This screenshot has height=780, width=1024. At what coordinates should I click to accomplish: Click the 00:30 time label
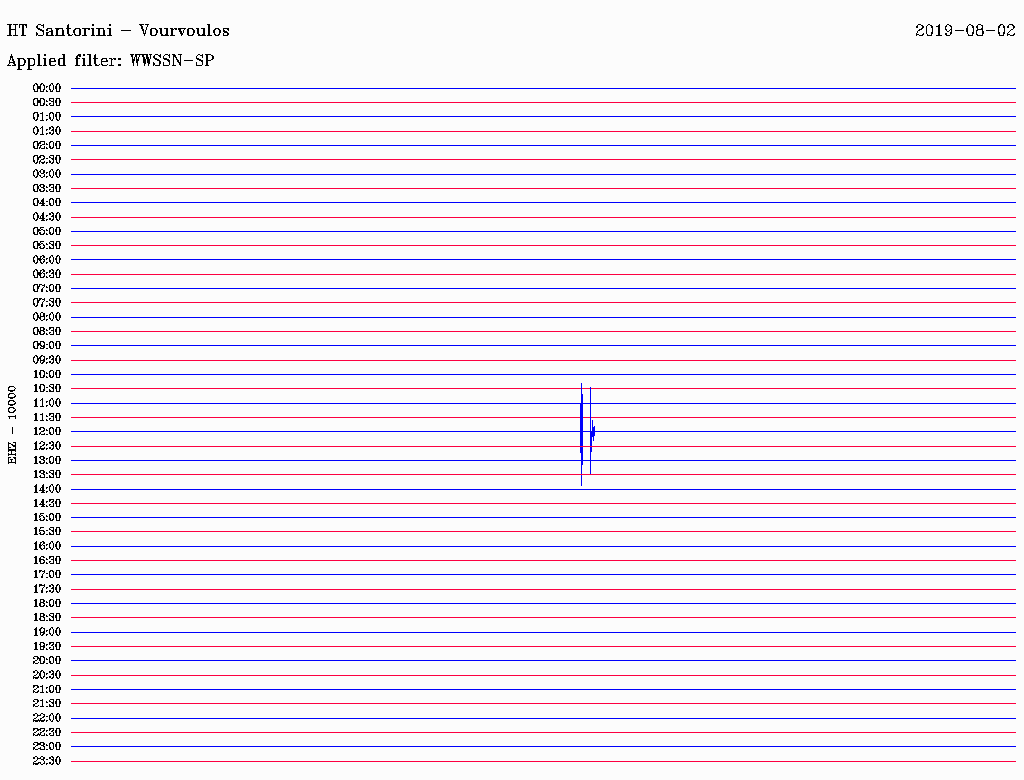(47, 103)
